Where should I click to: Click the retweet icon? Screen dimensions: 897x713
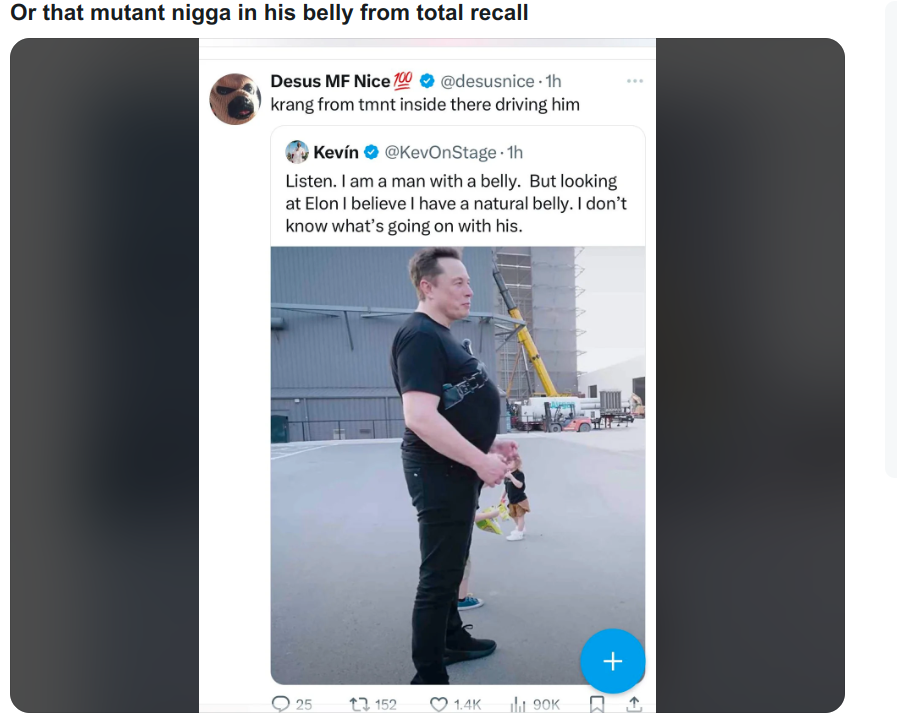(x=359, y=704)
